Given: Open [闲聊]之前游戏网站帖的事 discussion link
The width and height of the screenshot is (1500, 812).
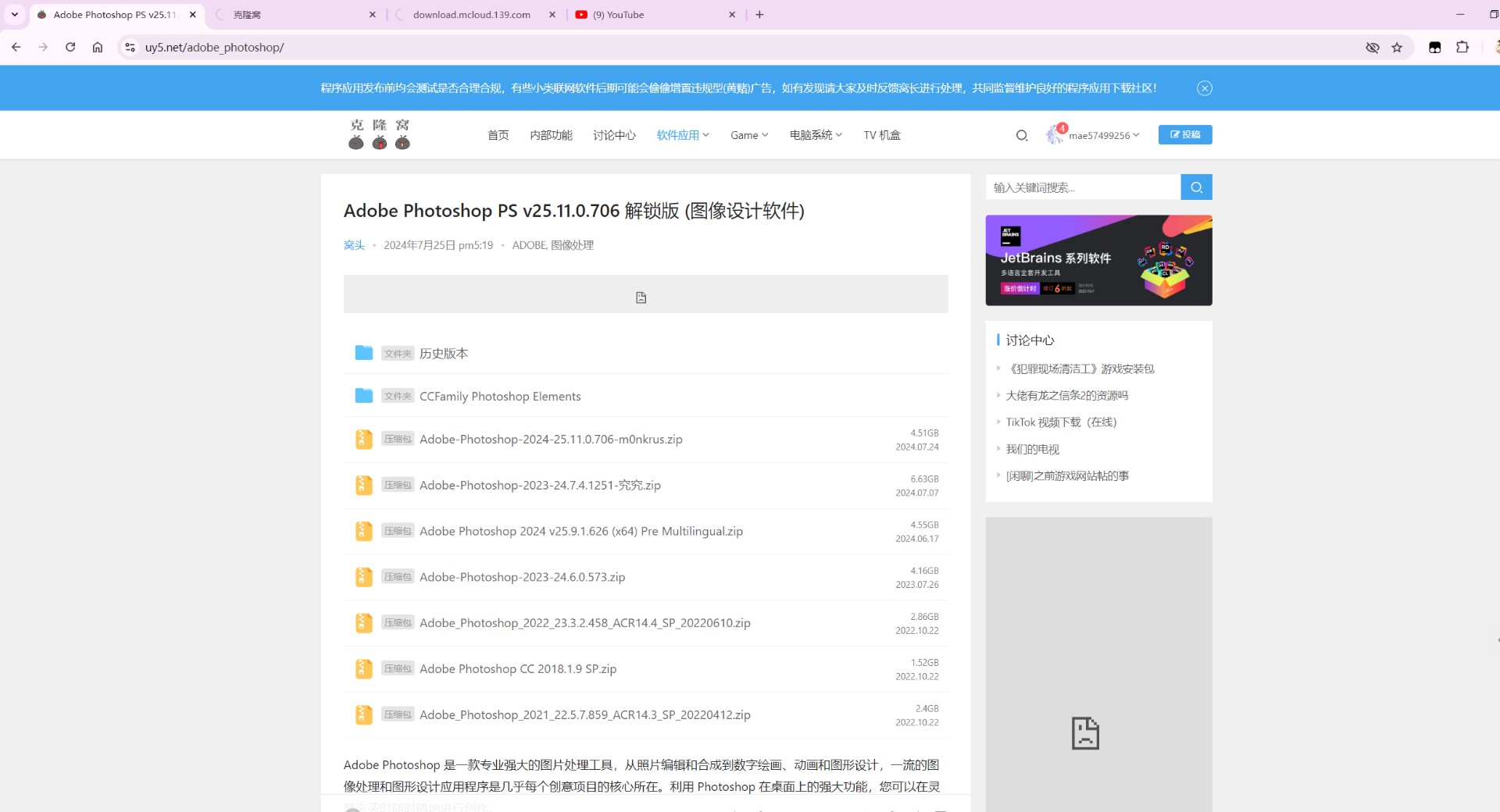Looking at the screenshot, I should [1067, 475].
